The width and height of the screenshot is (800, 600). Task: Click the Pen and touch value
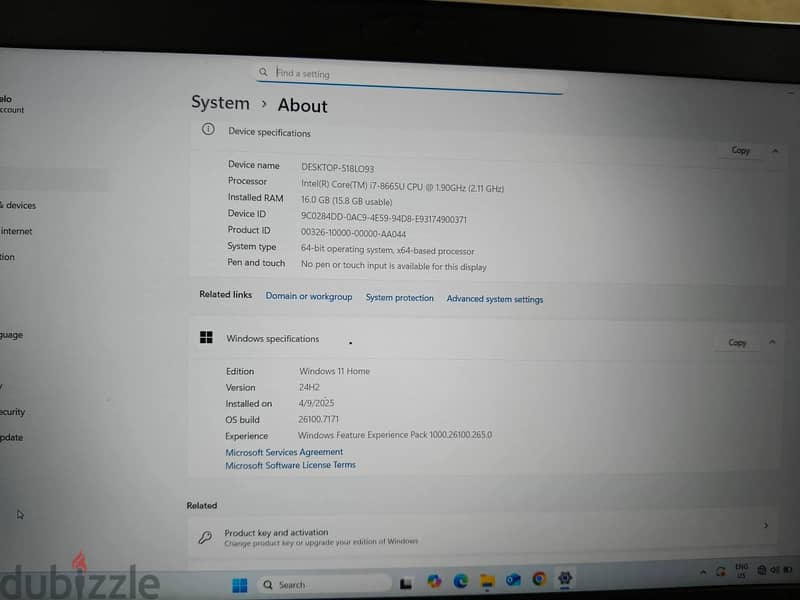point(393,266)
